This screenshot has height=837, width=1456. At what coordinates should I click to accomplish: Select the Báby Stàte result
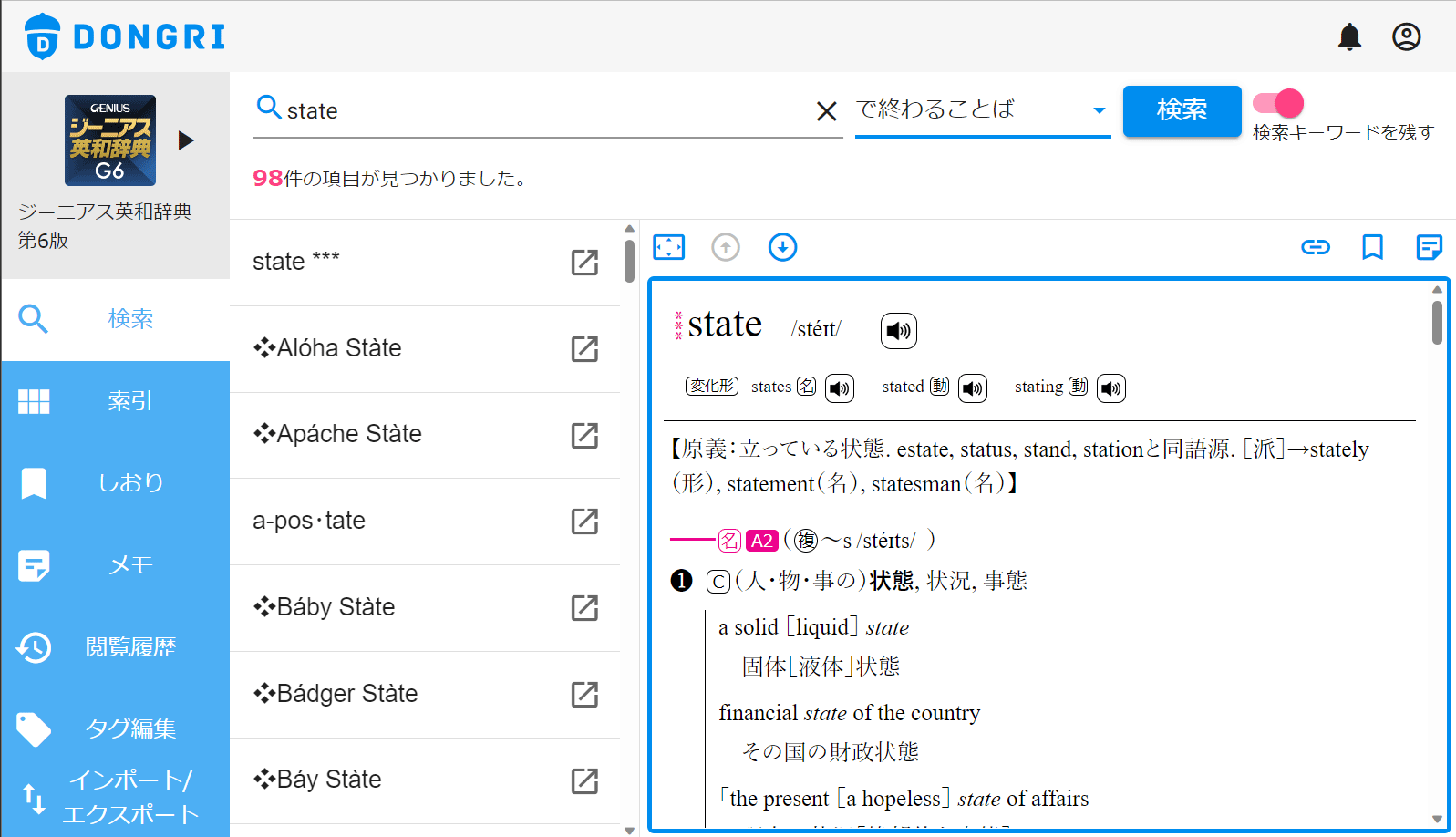(x=425, y=608)
